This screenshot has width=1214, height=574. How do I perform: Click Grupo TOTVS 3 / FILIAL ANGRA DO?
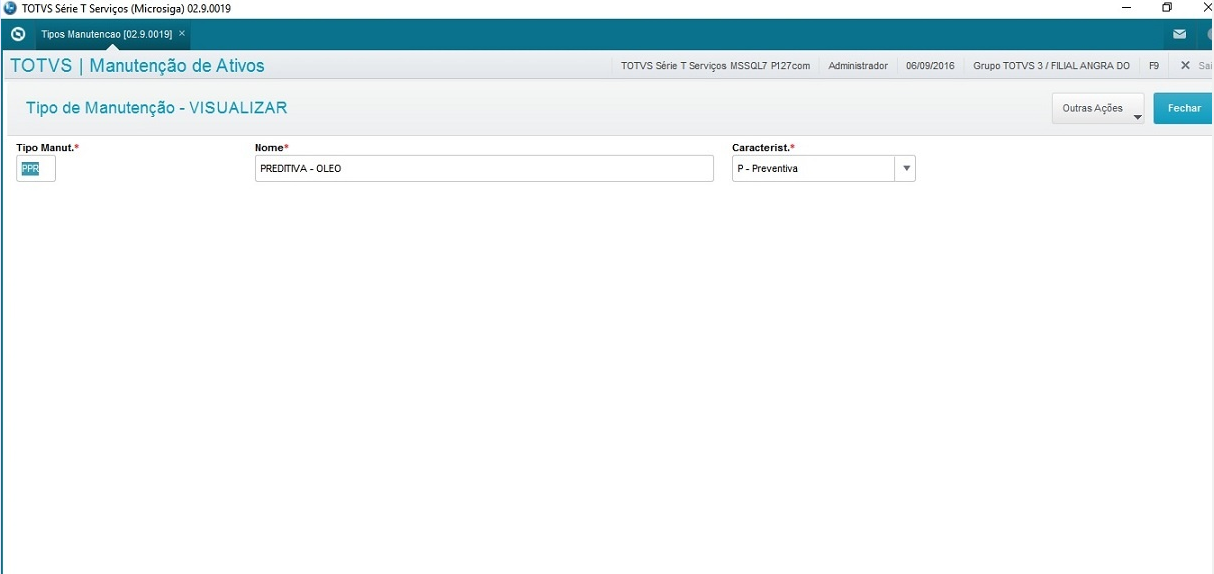click(1051, 65)
